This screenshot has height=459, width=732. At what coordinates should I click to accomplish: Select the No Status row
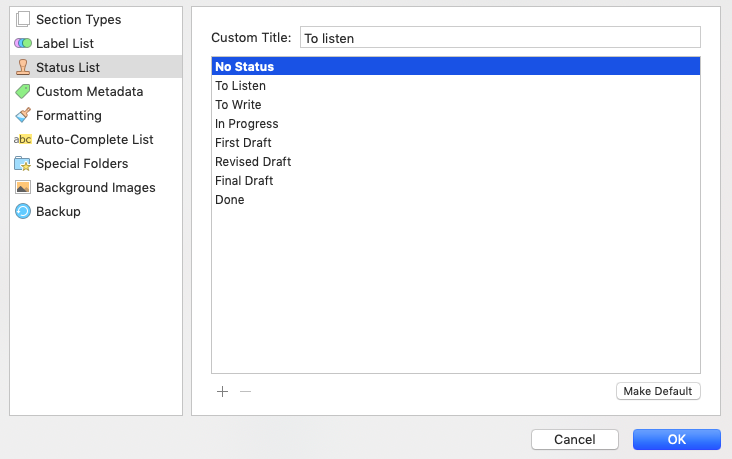[x=456, y=66]
